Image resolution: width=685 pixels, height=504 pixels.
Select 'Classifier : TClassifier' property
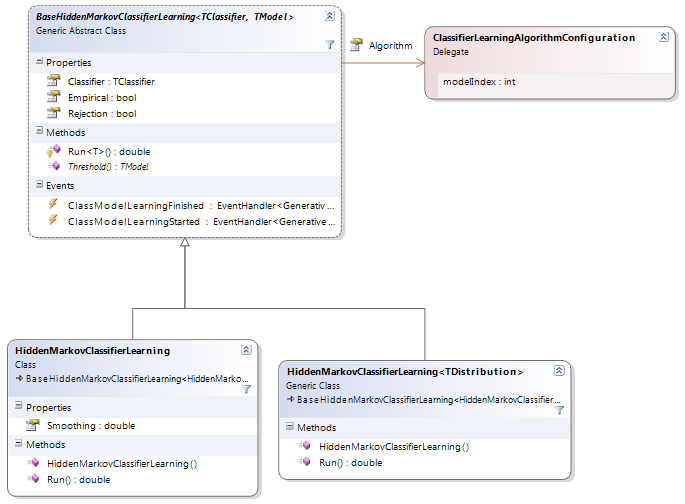pos(111,82)
